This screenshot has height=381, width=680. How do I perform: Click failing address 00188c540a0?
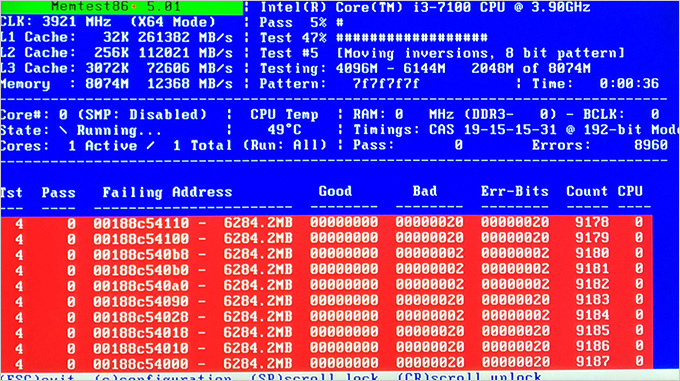tap(141, 286)
